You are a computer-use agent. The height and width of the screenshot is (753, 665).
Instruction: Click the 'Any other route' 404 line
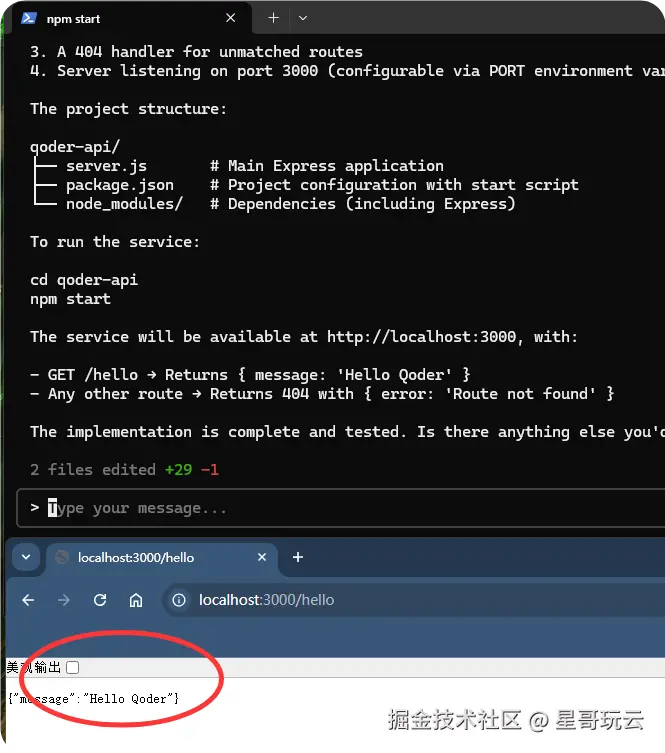pyautogui.click(x=322, y=394)
